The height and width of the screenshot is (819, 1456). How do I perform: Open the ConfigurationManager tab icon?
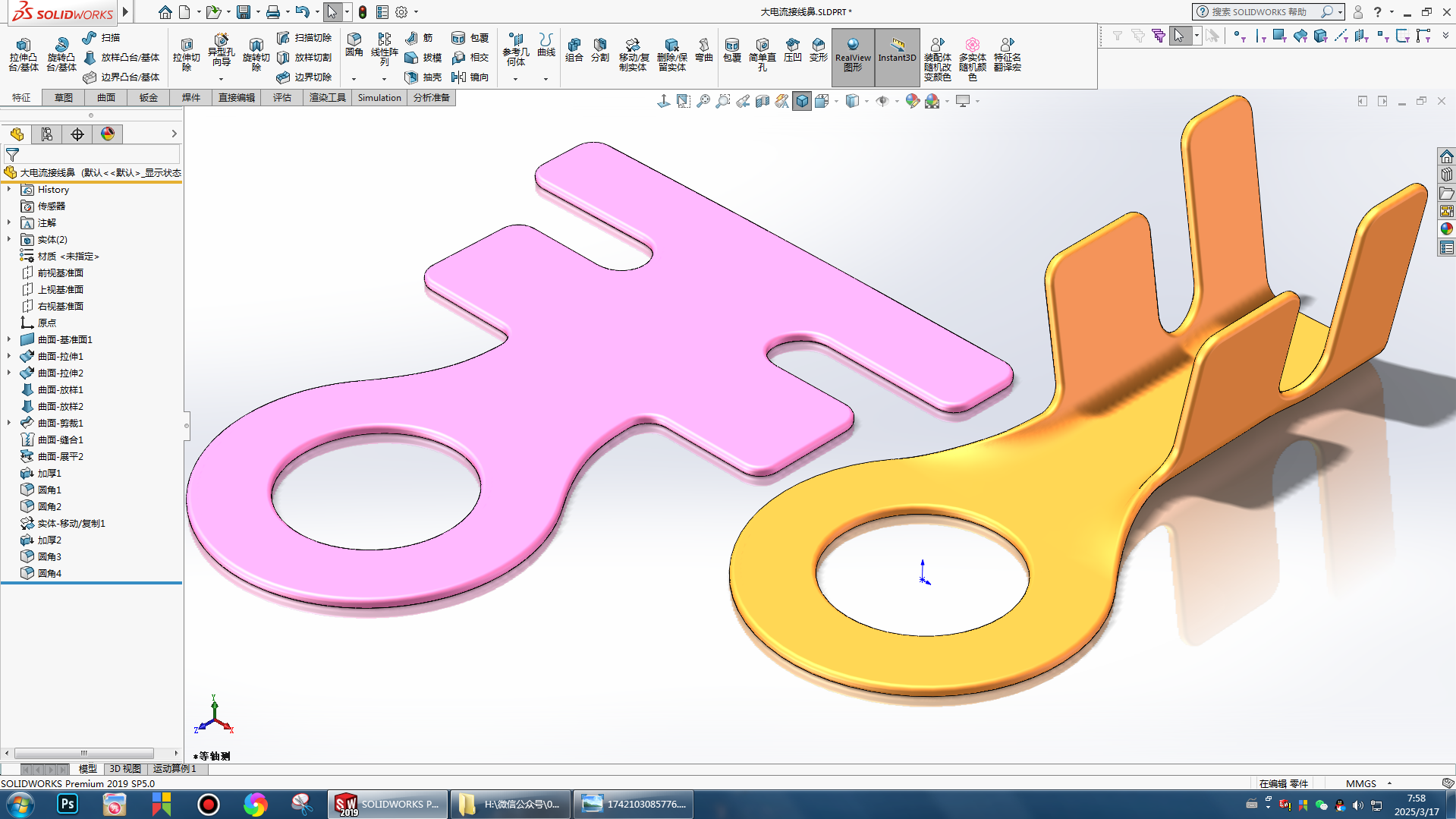tap(47, 134)
